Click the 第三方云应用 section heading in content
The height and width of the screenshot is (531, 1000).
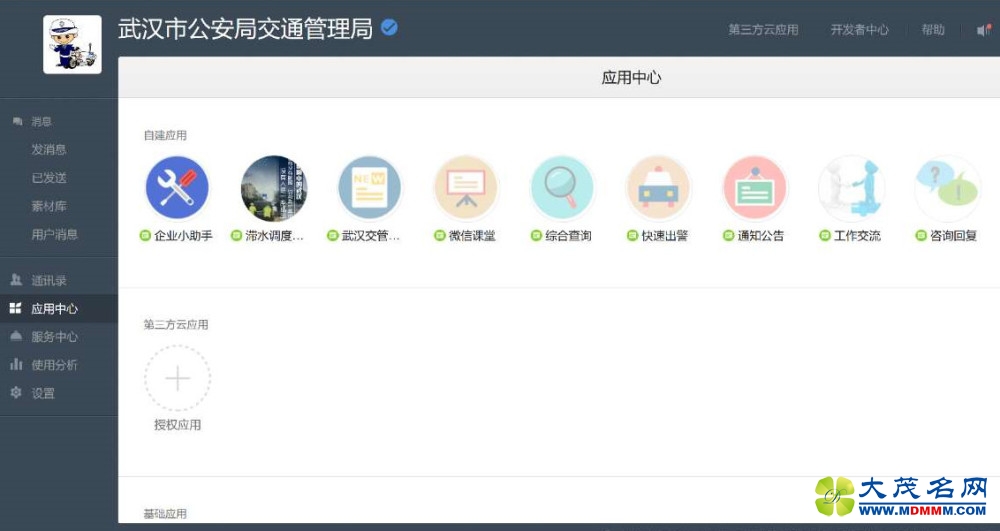[176, 324]
